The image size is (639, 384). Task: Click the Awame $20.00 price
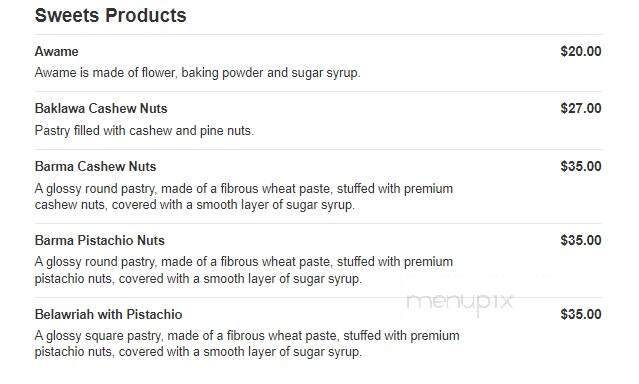coord(581,51)
